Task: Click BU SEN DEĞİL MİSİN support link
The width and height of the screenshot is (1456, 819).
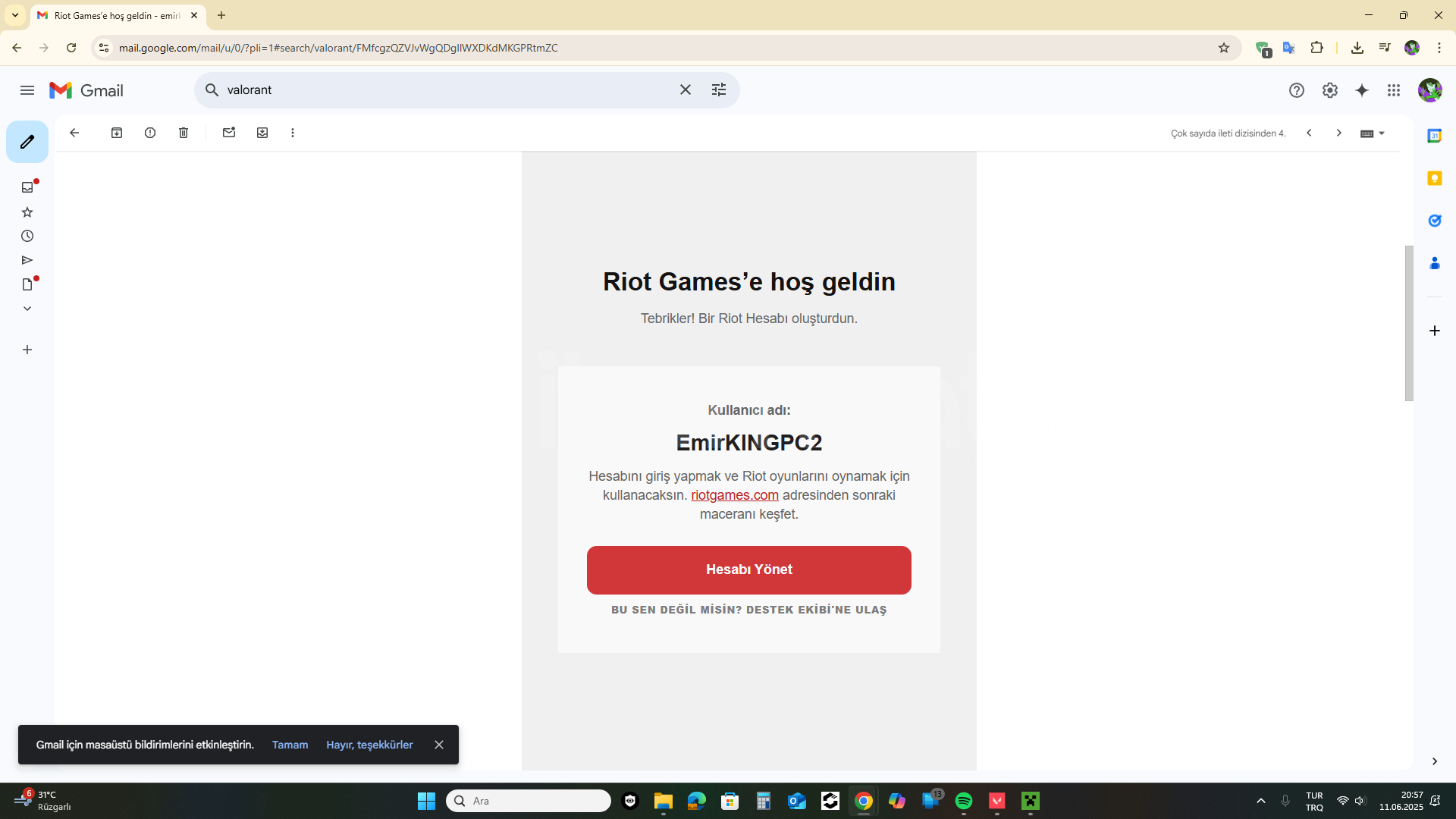Action: (749, 610)
